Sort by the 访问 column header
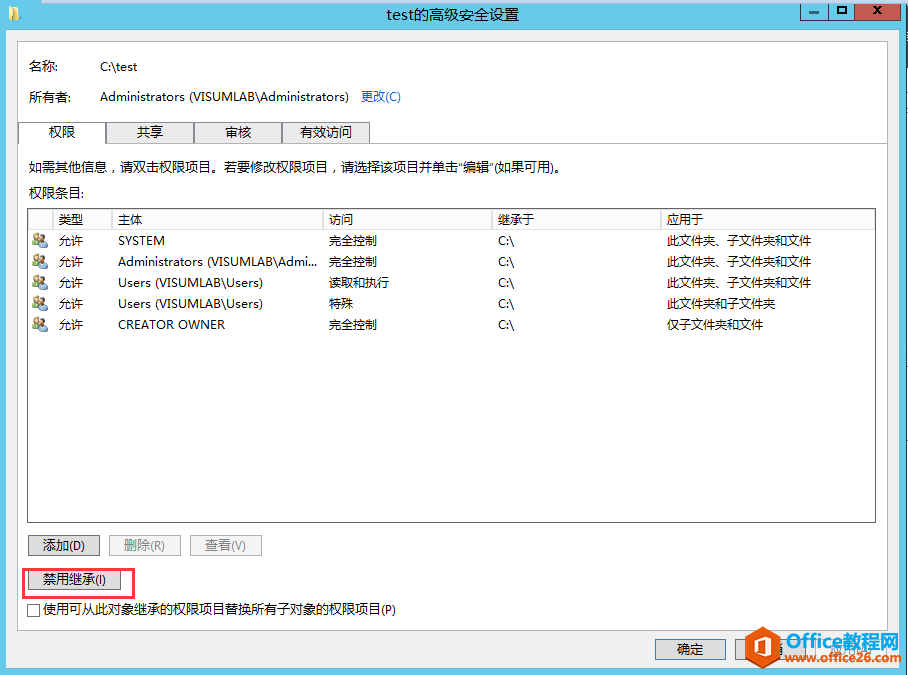The width and height of the screenshot is (908, 675). tap(407, 219)
